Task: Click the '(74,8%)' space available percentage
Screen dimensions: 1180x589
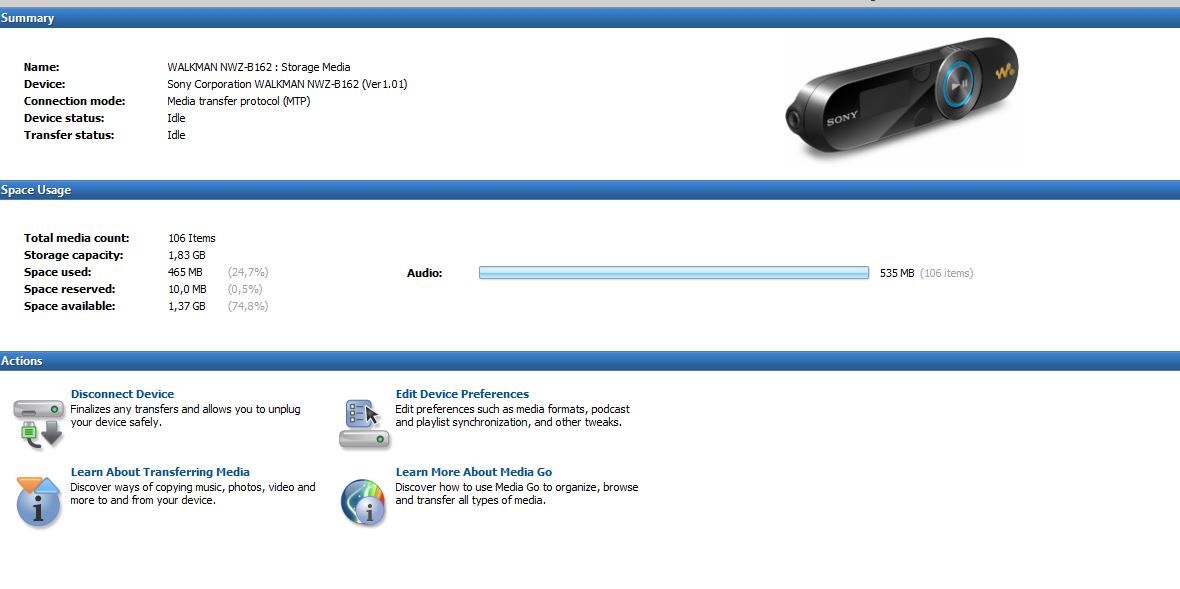Action: click(x=248, y=306)
